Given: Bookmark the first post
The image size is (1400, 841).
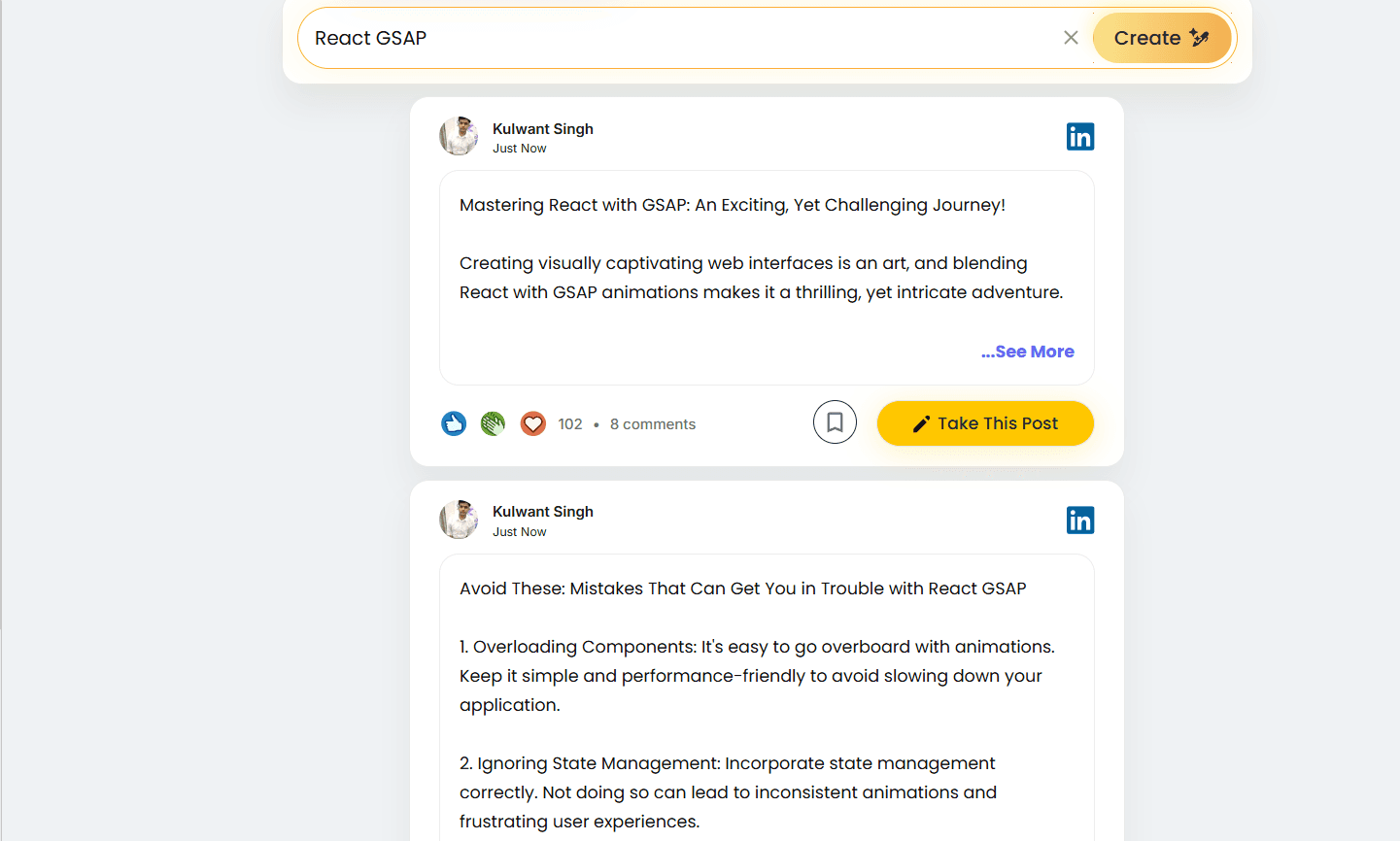Looking at the screenshot, I should [835, 422].
